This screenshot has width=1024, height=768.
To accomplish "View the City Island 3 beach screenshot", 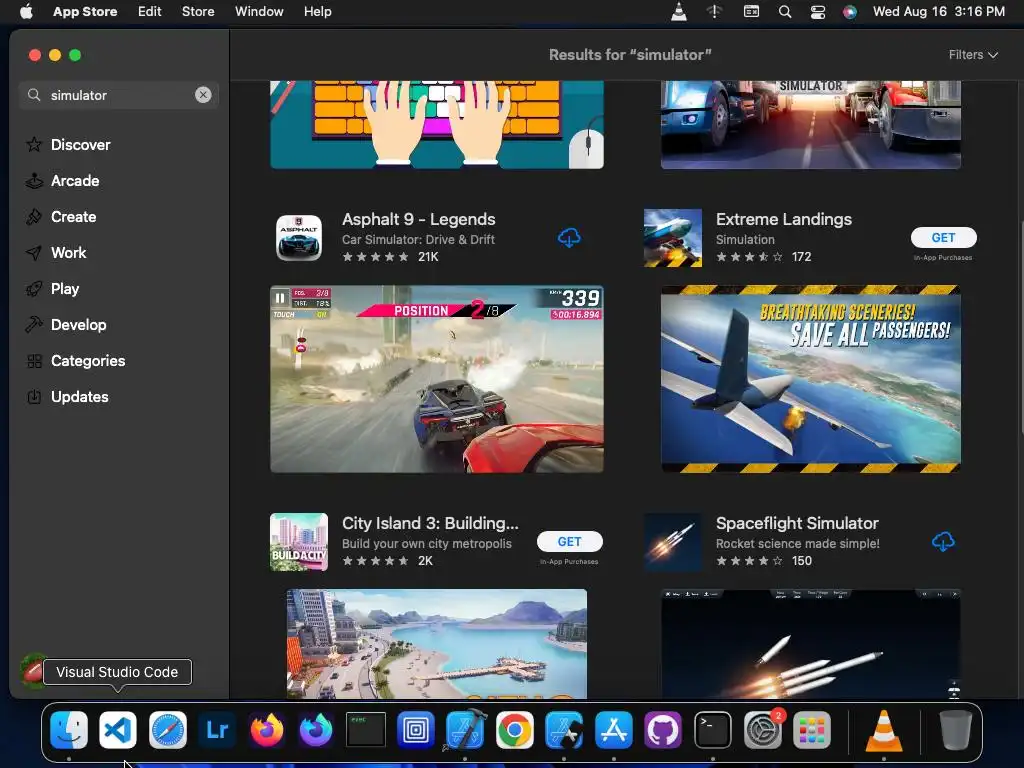I will click(437, 644).
